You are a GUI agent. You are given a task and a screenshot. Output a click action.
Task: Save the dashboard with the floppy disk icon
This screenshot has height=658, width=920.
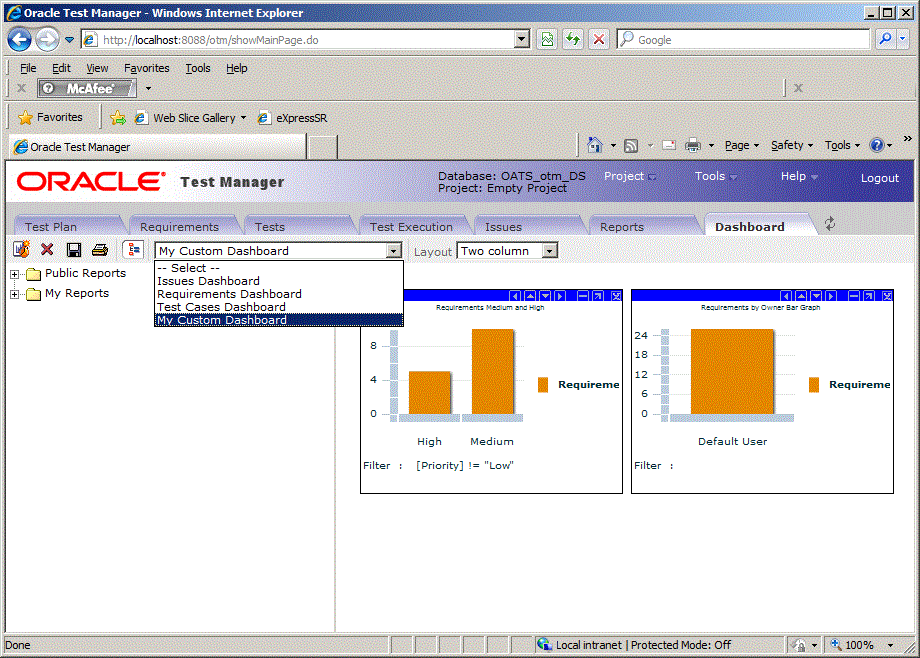[x=74, y=250]
